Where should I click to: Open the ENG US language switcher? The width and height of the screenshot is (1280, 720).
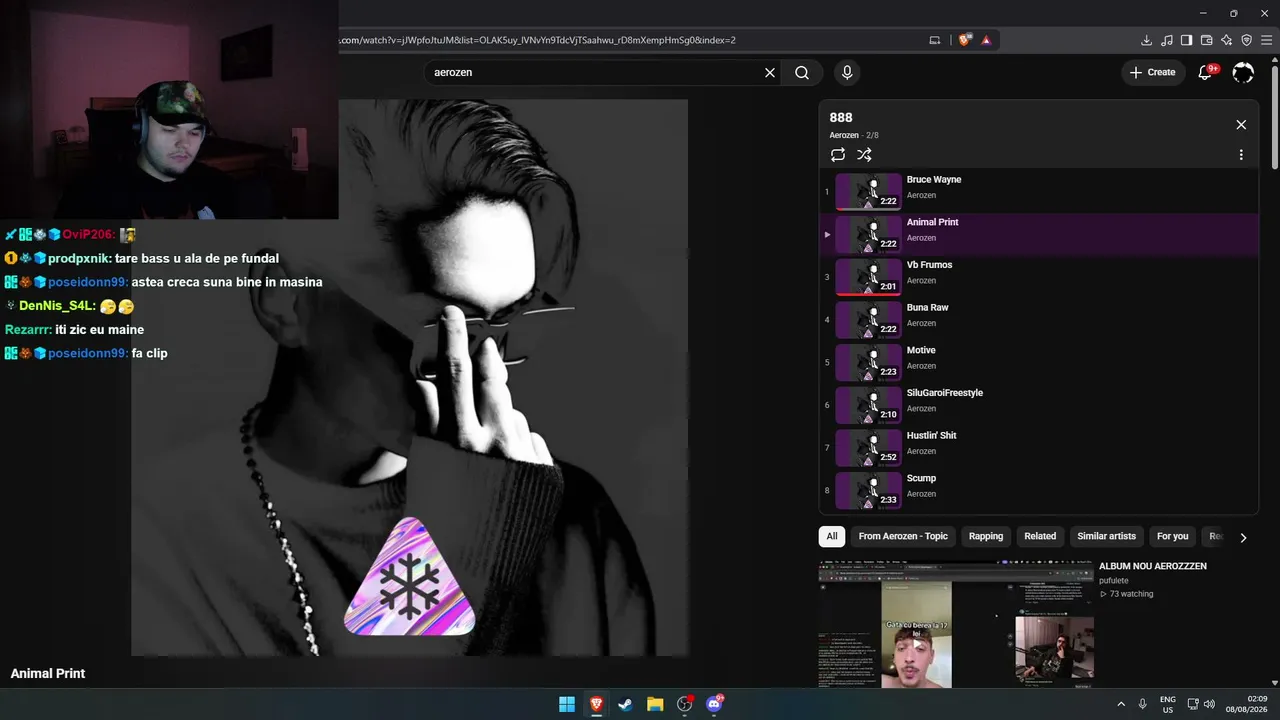point(1168,704)
